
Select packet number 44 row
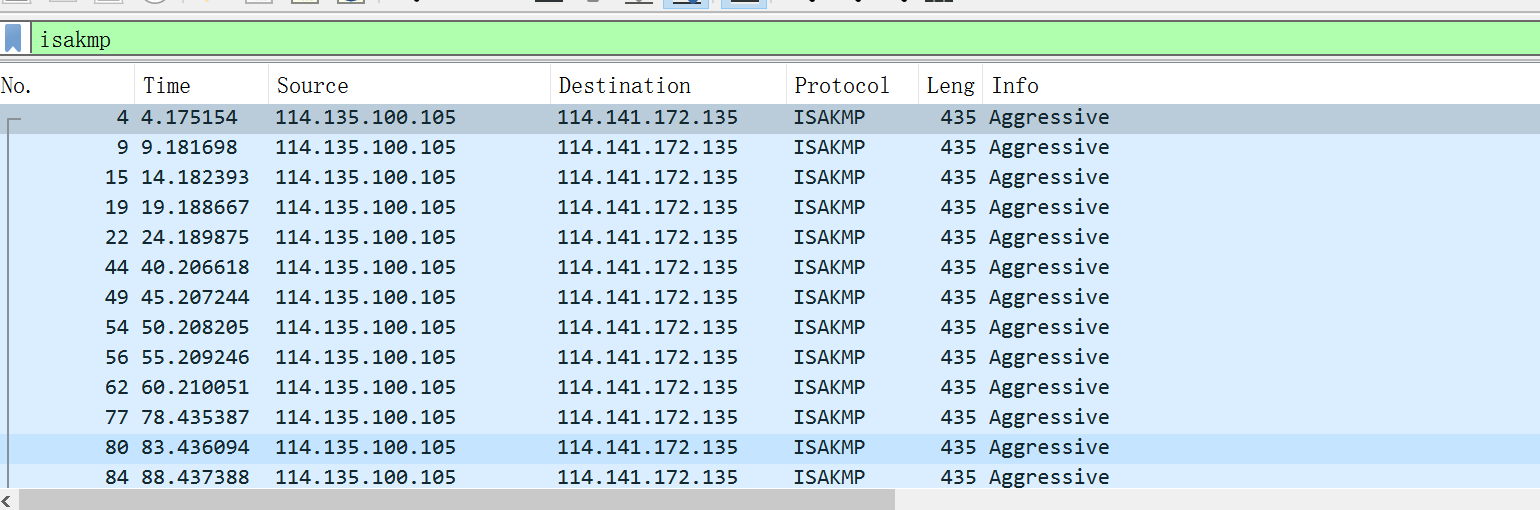point(400,268)
